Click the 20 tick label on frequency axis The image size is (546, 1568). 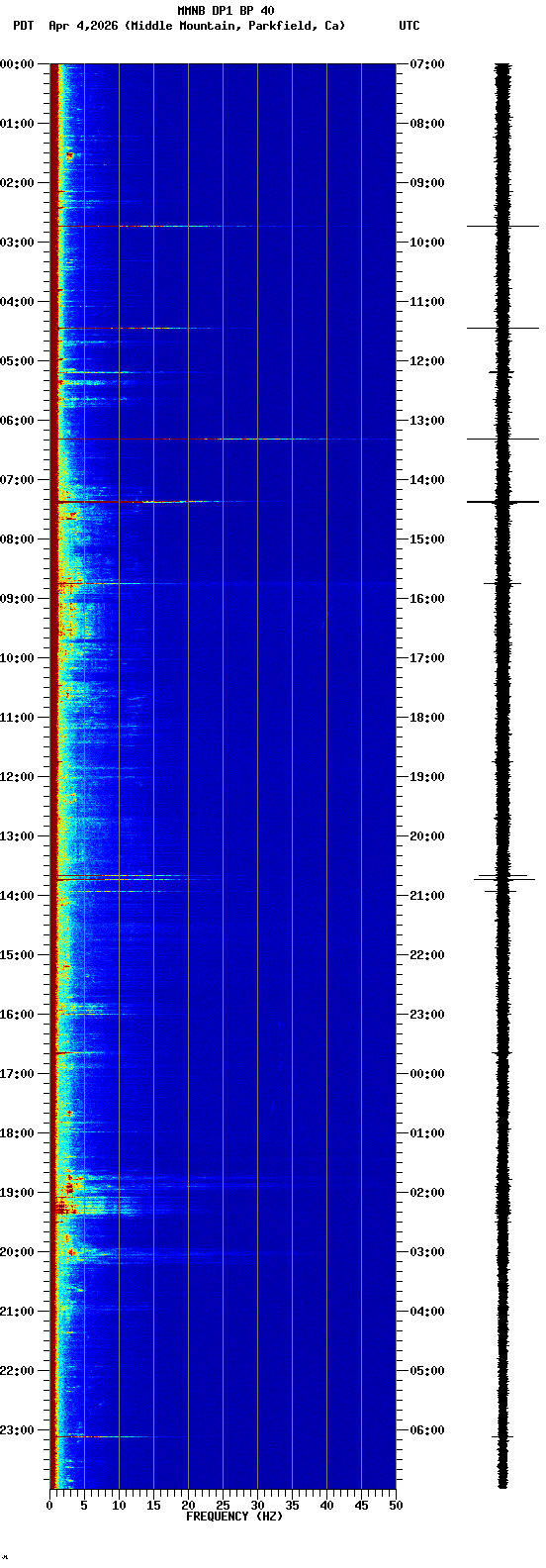(188, 1506)
